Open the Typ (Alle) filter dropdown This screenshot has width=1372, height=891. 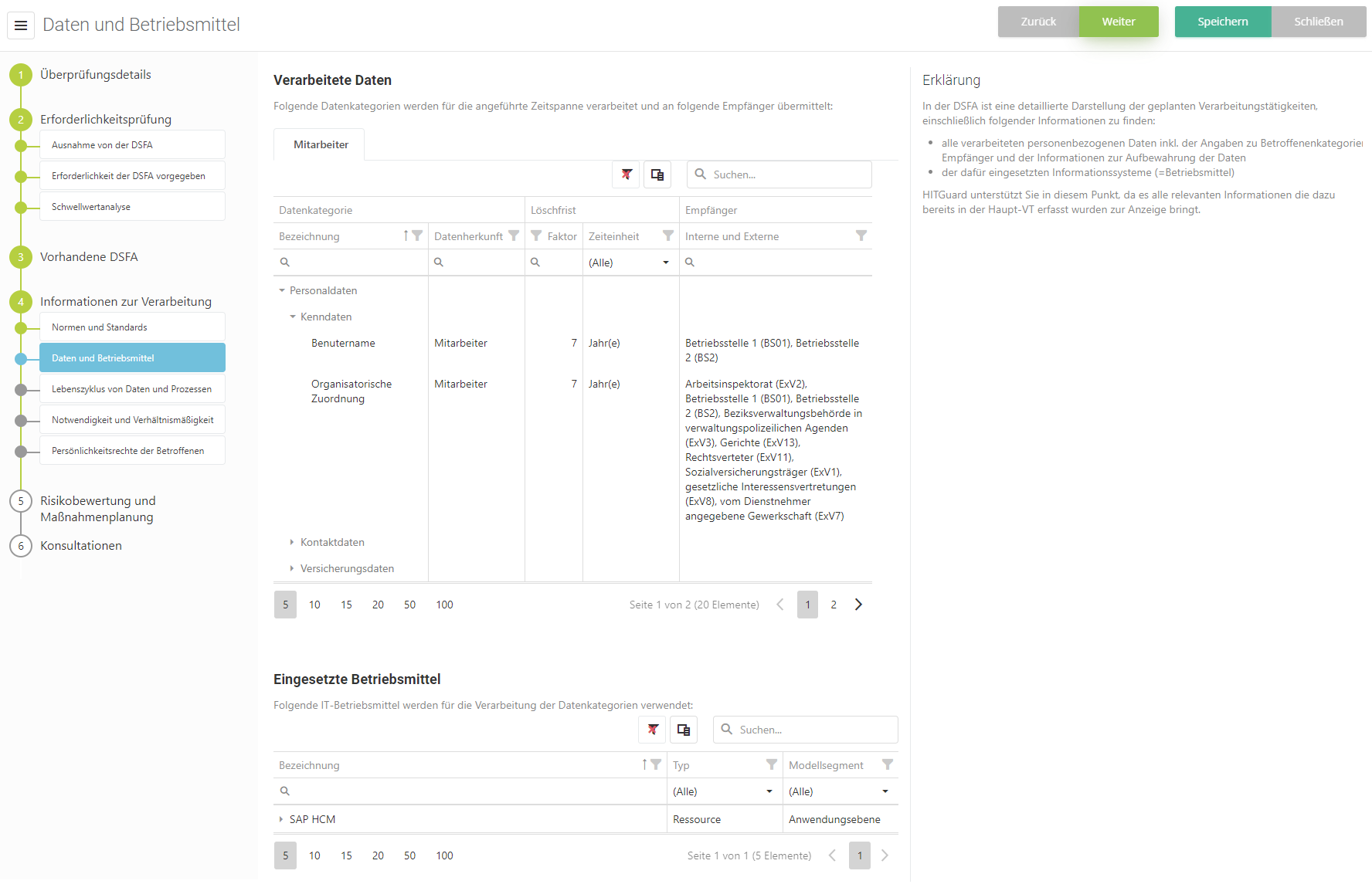769,791
